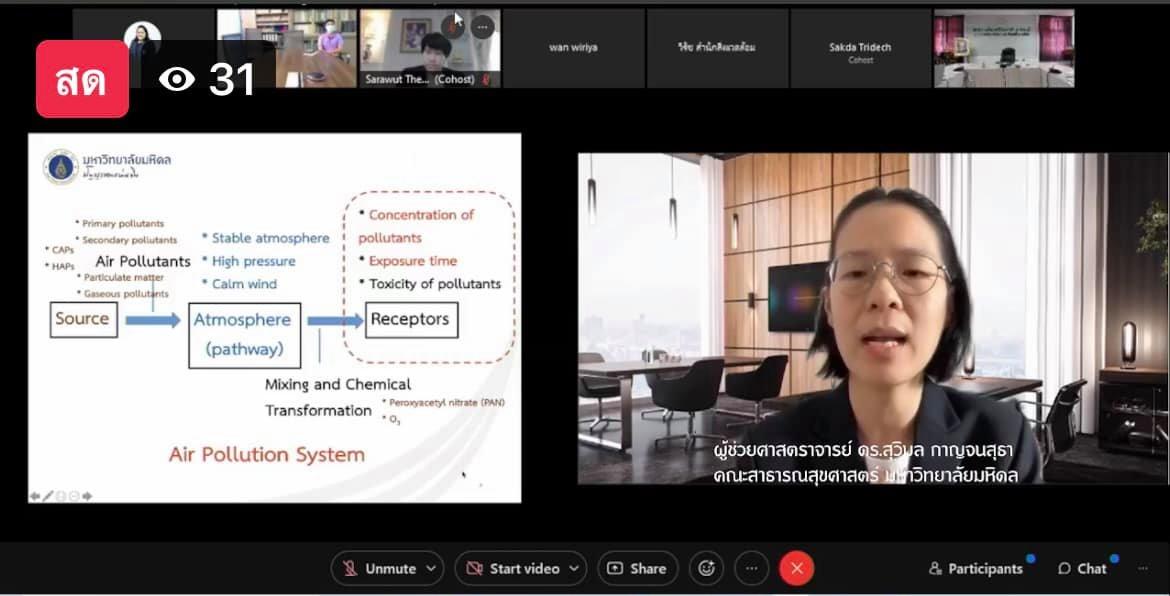
Task: Click the Receptors box in the diagram
Action: tap(410, 319)
